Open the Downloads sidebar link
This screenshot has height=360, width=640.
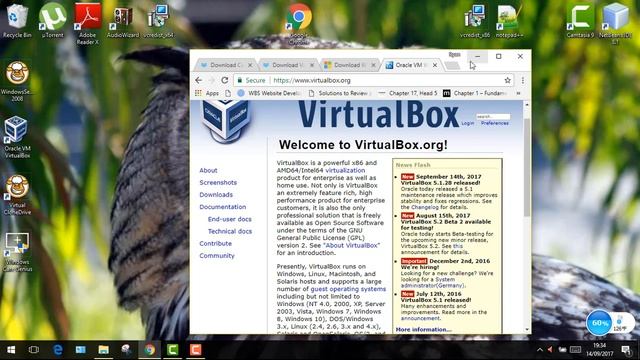pyautogui.click(x=216, y=195)
